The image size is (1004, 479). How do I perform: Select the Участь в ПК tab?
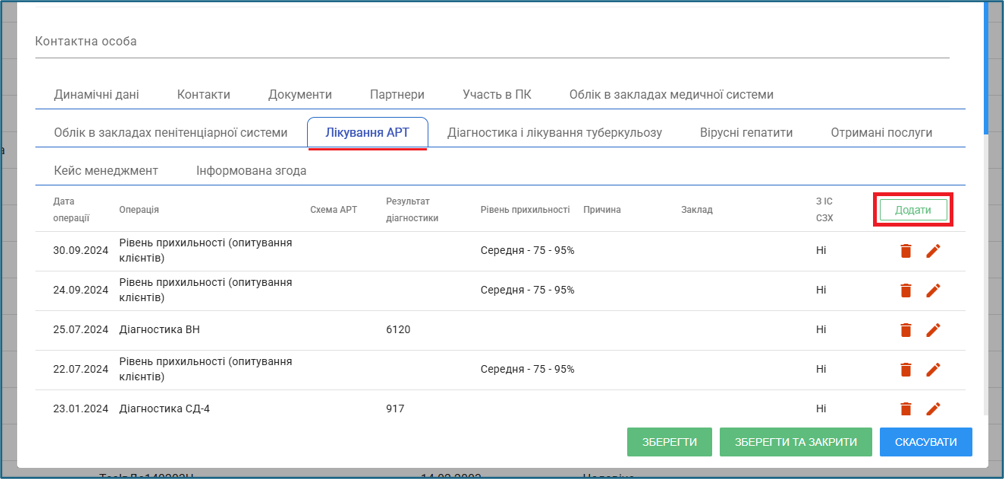[x=497, y=95]
